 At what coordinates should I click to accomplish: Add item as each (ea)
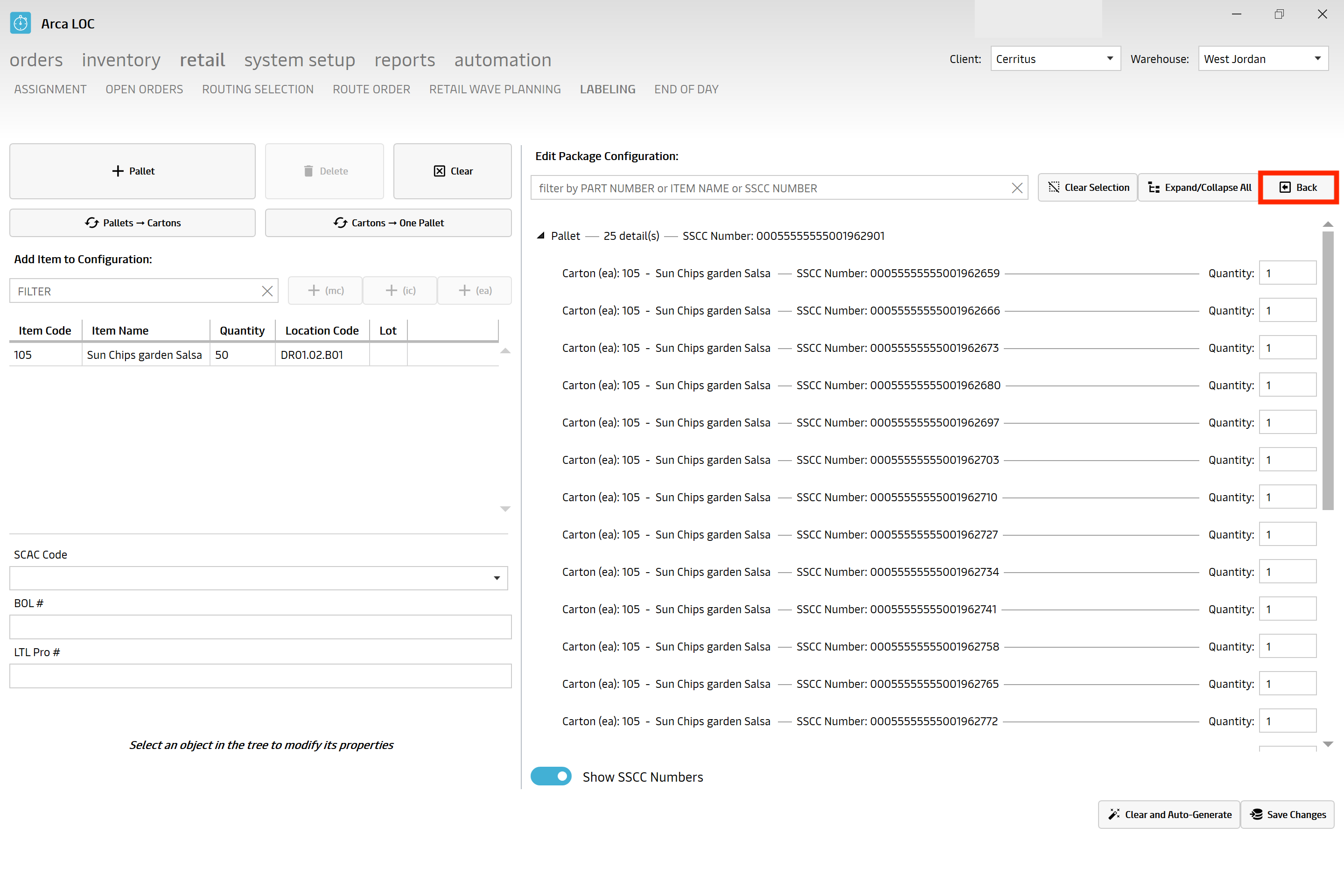[475, 290]
